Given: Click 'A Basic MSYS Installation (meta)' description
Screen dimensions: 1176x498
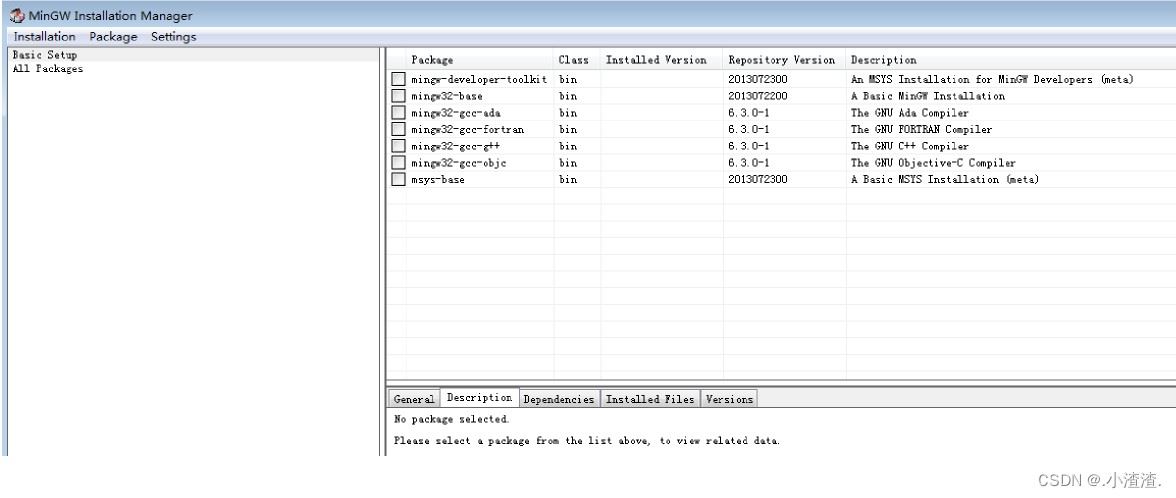Looking at the screenshot, I should pos(945,179).
